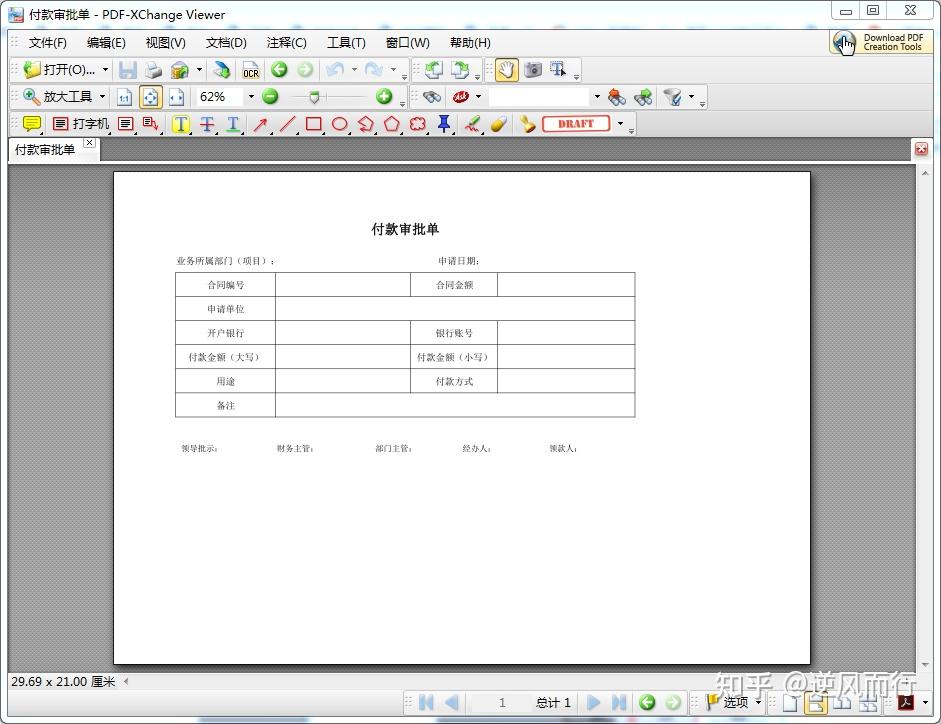Open the 放大工具 zoom tool dropdown
941x724 pixels.
(x=102, y=97)
